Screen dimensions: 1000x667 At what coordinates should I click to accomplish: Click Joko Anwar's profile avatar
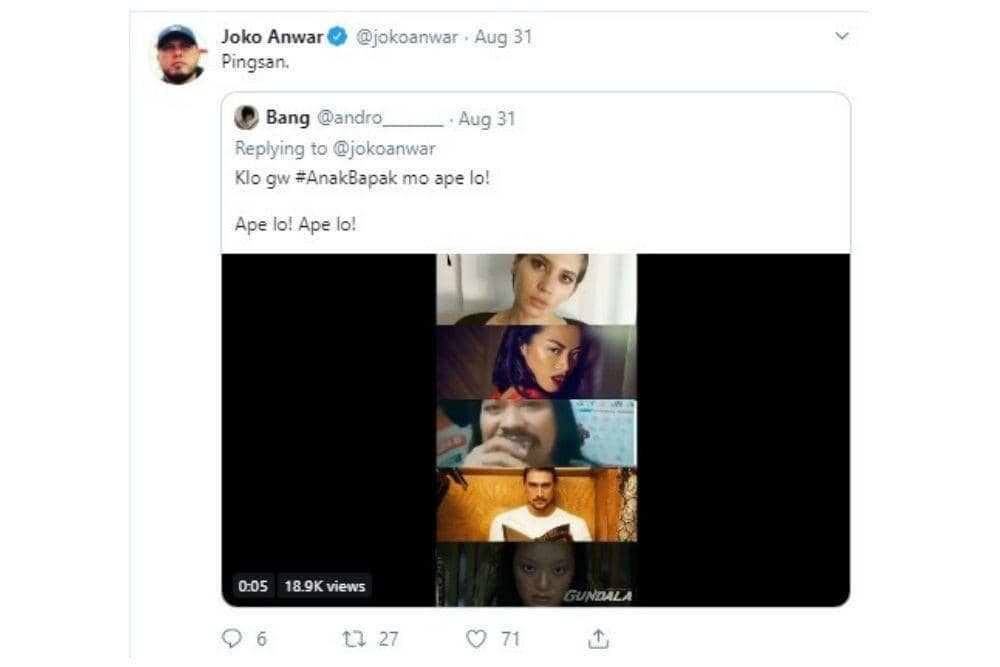coord(180,55)
